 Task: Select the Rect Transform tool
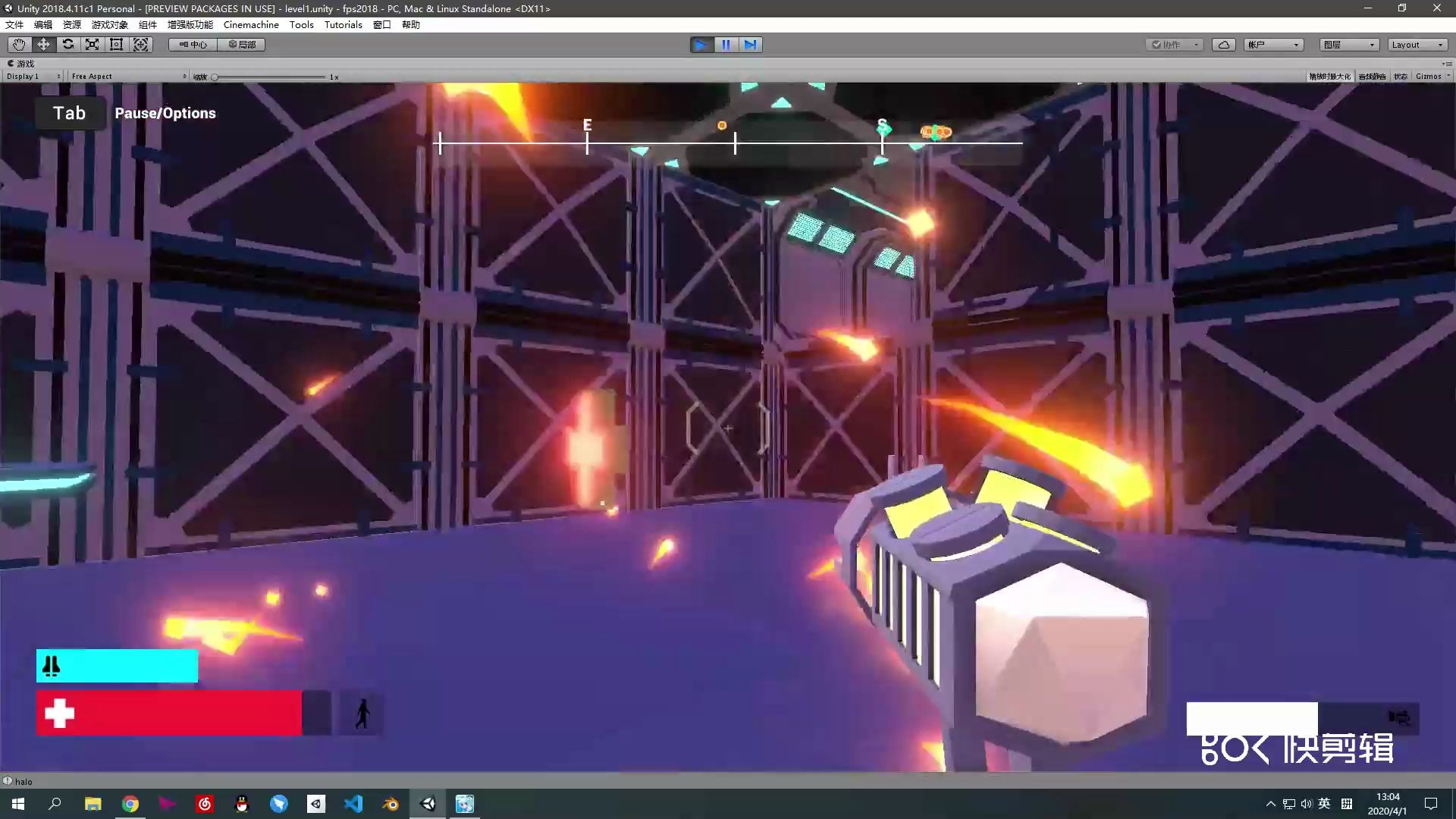click(x=116, y=45)
